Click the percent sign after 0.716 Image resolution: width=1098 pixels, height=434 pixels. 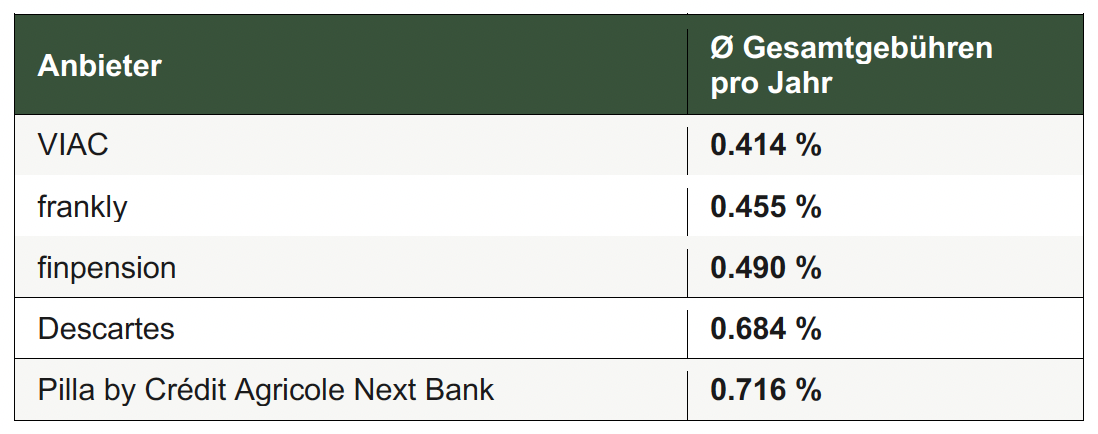tap(808, 390)
